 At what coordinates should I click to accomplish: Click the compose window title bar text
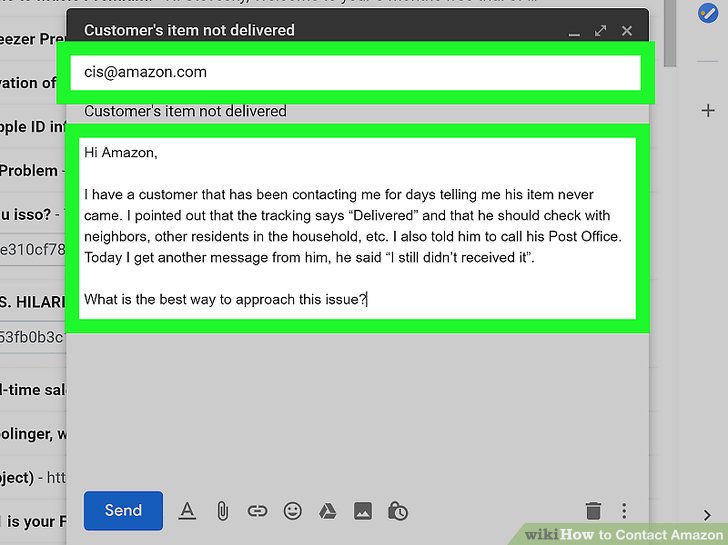pyautogui.click(x=189, y=30)
